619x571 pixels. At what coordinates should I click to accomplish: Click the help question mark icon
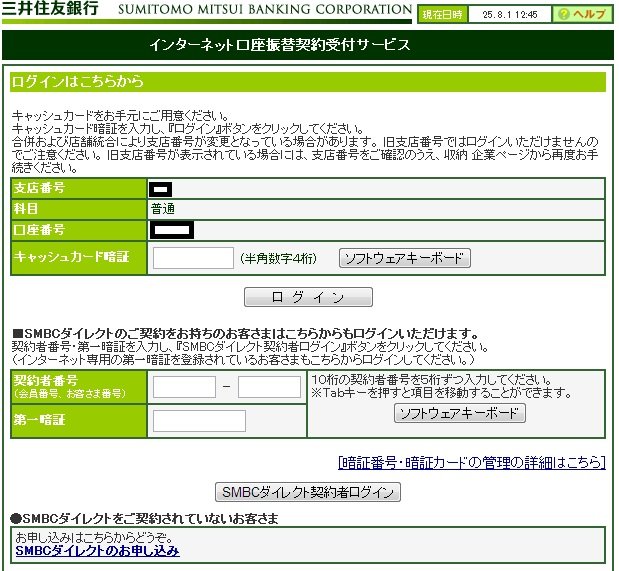click(x=564, y=15)
